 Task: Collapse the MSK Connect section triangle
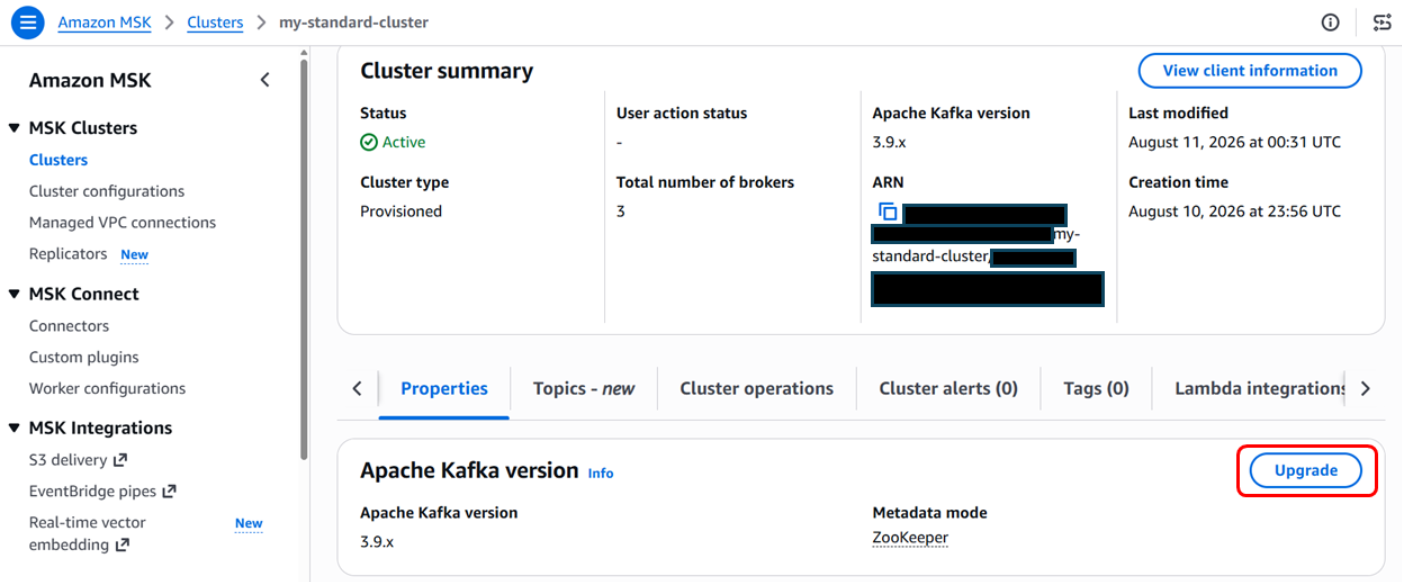pyautogui.click(x=14, y=294)
